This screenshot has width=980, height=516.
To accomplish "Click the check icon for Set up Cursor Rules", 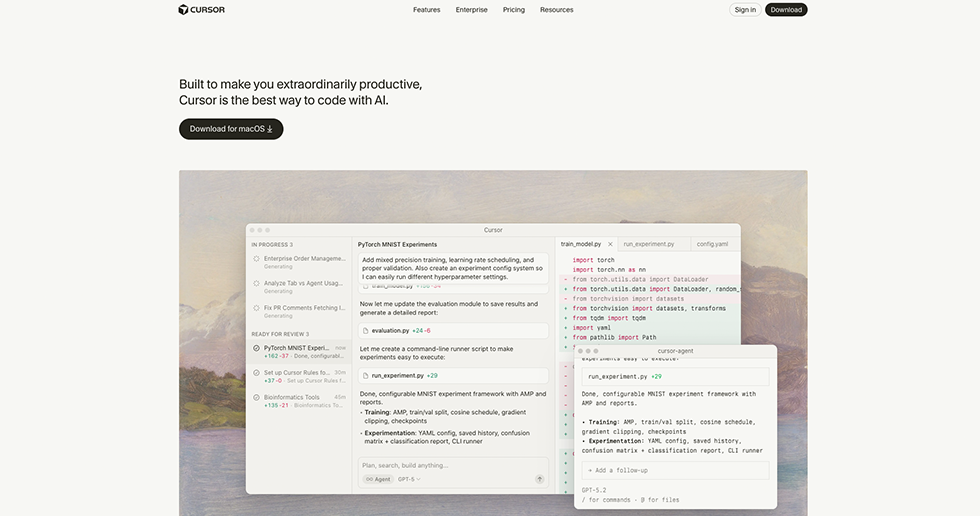I will pos(256,373).
